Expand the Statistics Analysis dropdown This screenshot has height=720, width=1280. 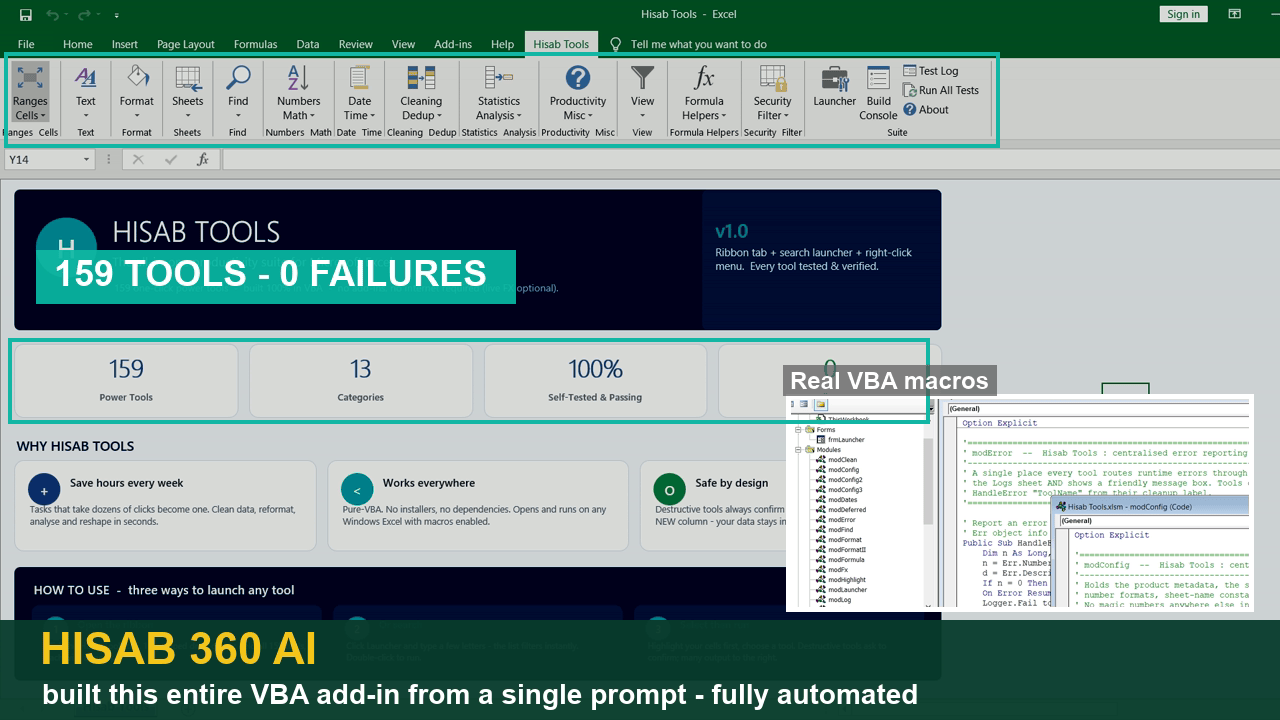(498, 93)
